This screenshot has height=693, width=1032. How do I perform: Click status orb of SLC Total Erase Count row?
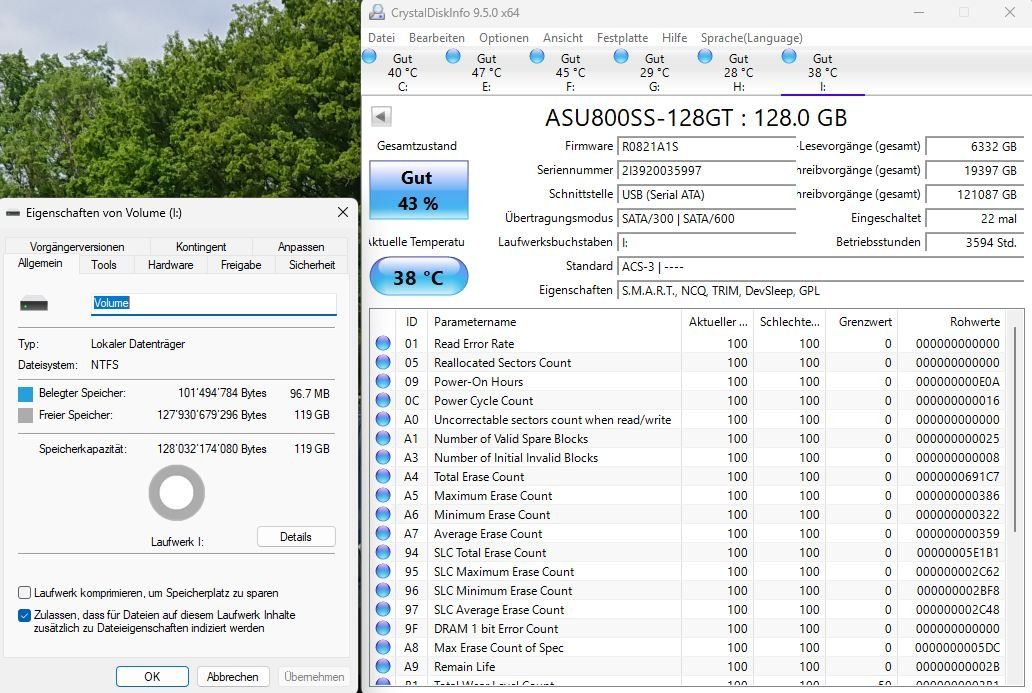pyautogui.click(x=383, y=552)
